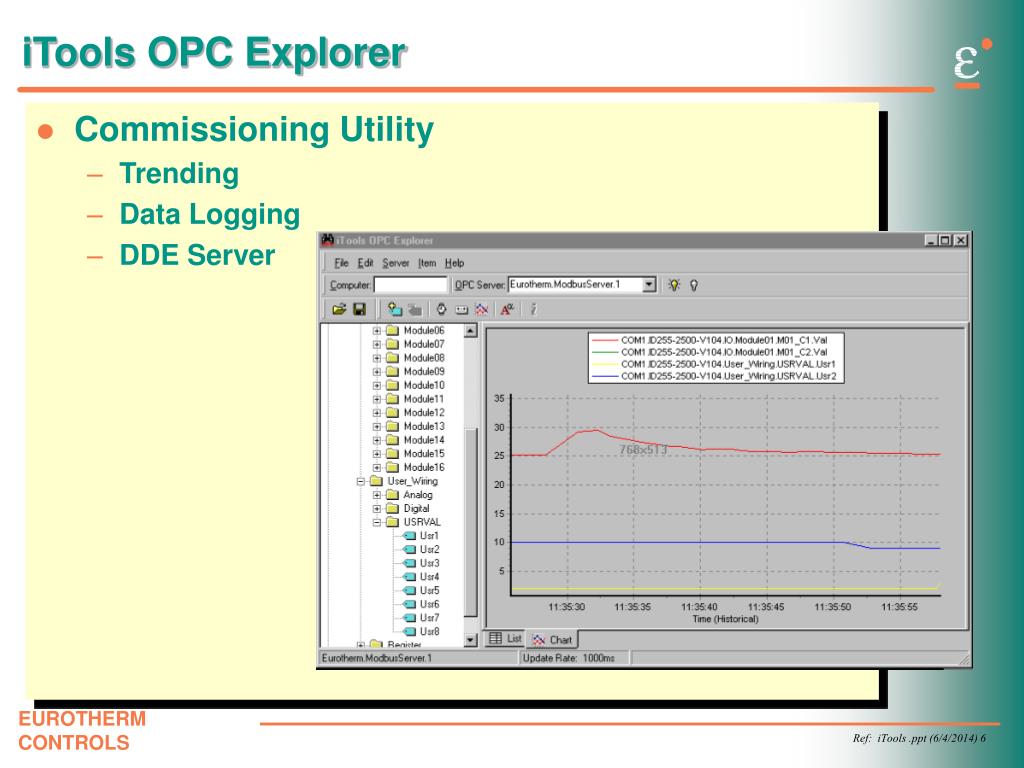Select Module08 in the tree
The height and width of the screenshot is (768, 1024).
tap(424, 358)
